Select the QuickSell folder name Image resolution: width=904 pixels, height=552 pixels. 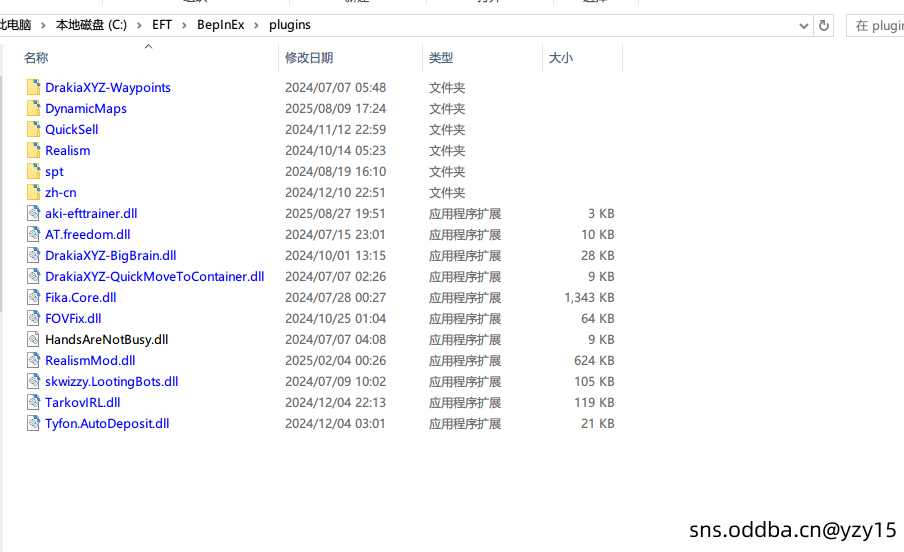click(x=71, y=129)
